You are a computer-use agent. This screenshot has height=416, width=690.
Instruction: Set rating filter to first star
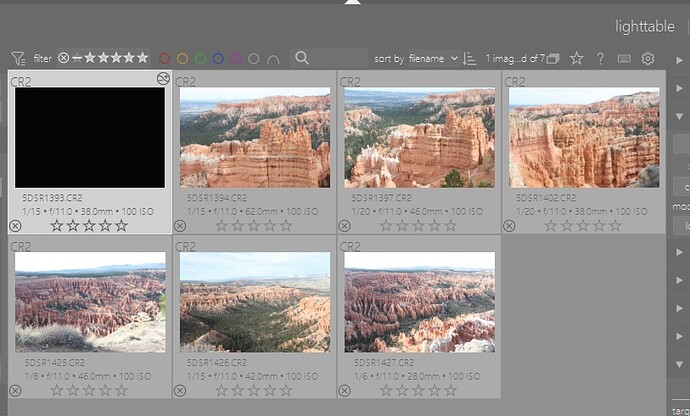pos(90,58)
